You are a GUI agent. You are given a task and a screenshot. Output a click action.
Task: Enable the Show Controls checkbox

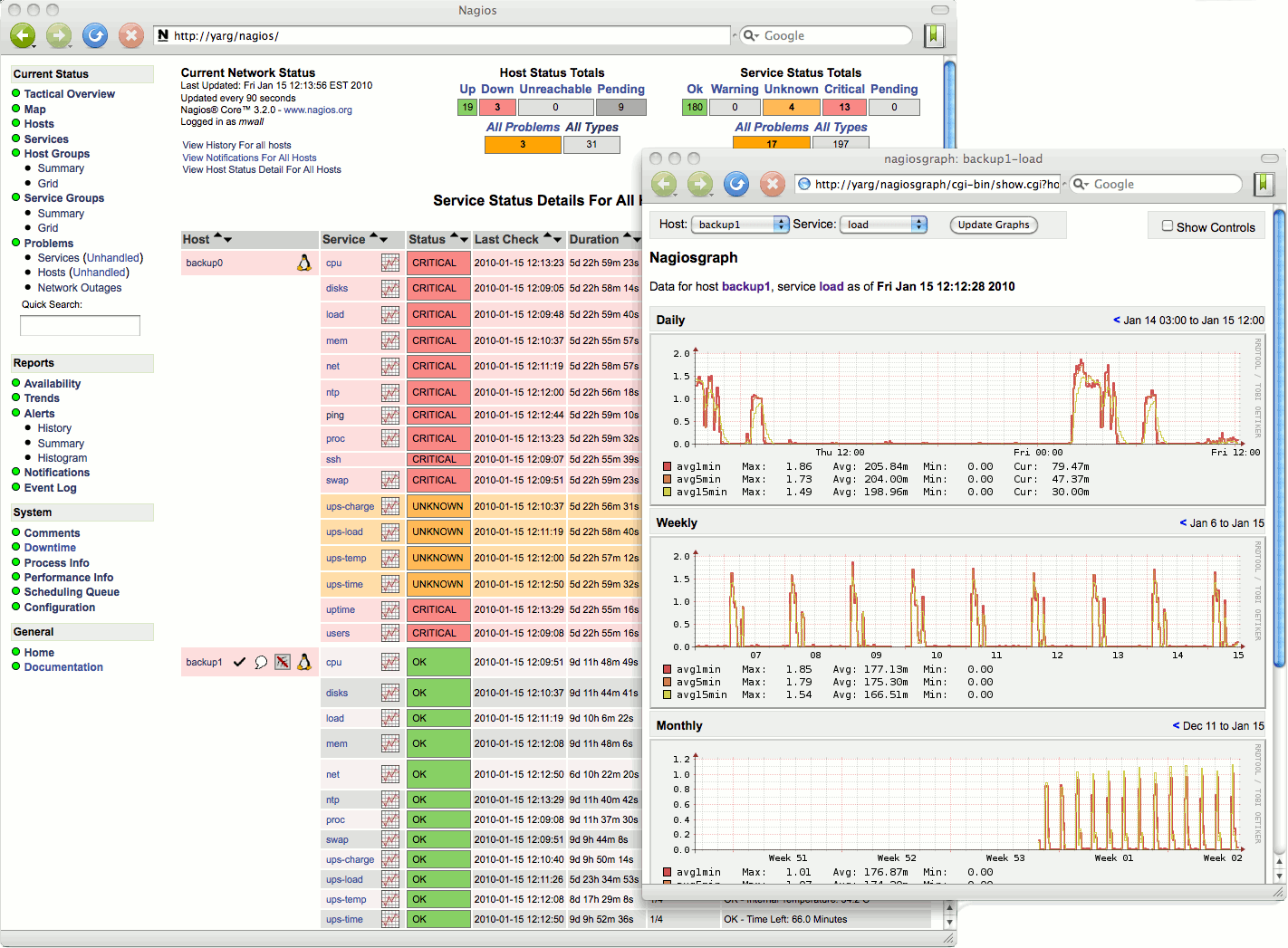pos(1168,226)
